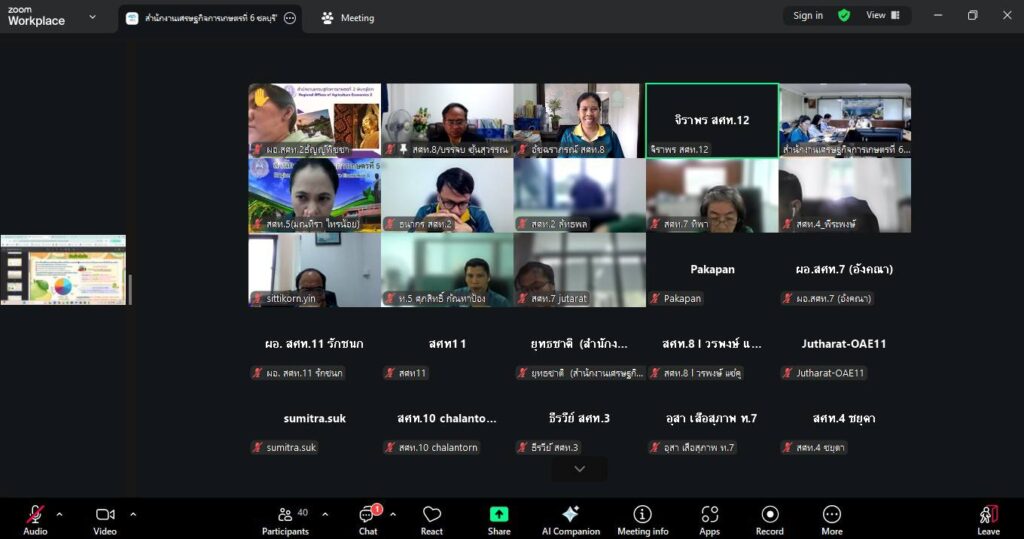
Task: Click the Sign in button
Action: [x=808, y=15]
